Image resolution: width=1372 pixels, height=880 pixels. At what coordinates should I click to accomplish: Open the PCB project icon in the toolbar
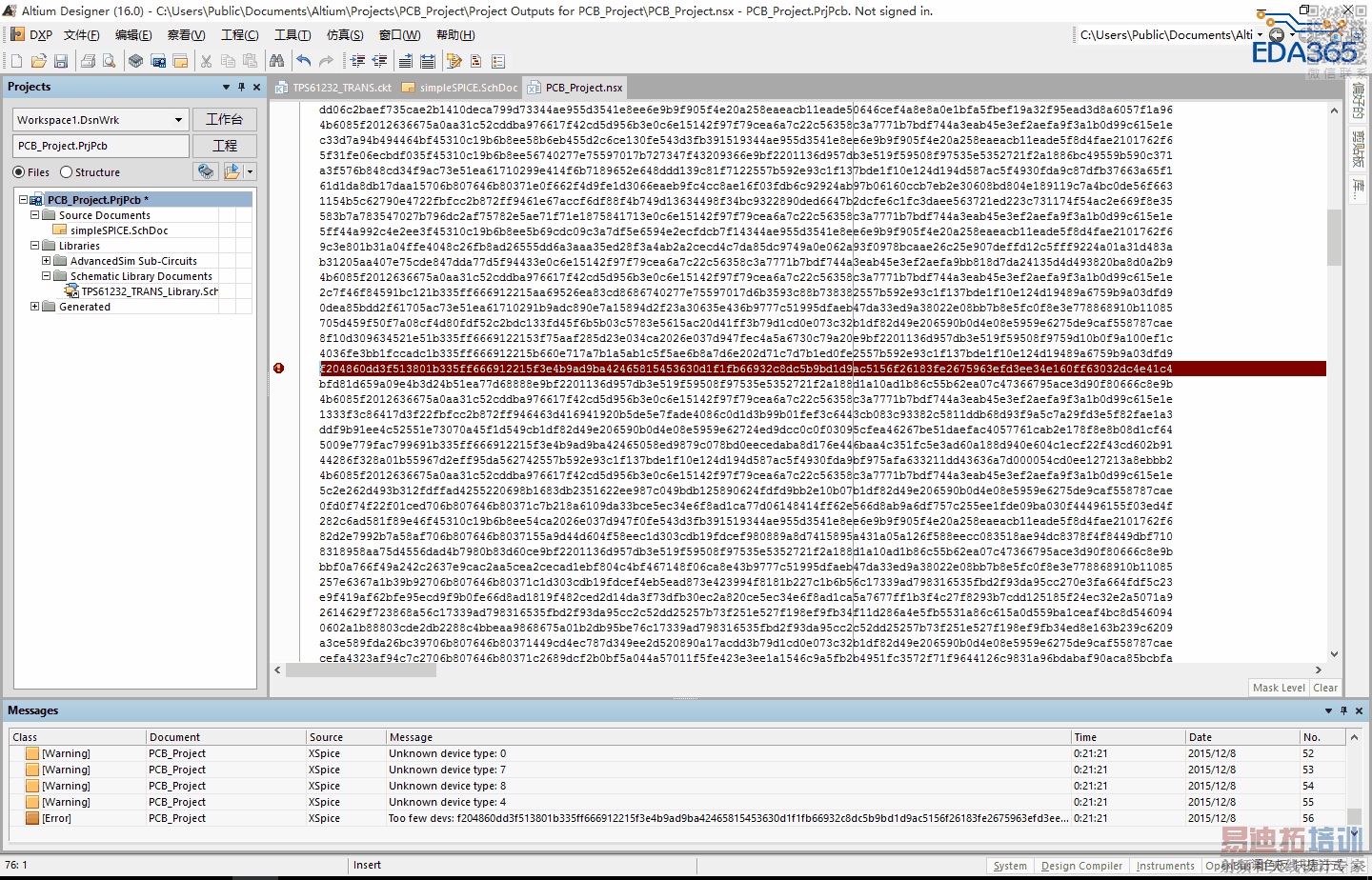tap(158, 61)
